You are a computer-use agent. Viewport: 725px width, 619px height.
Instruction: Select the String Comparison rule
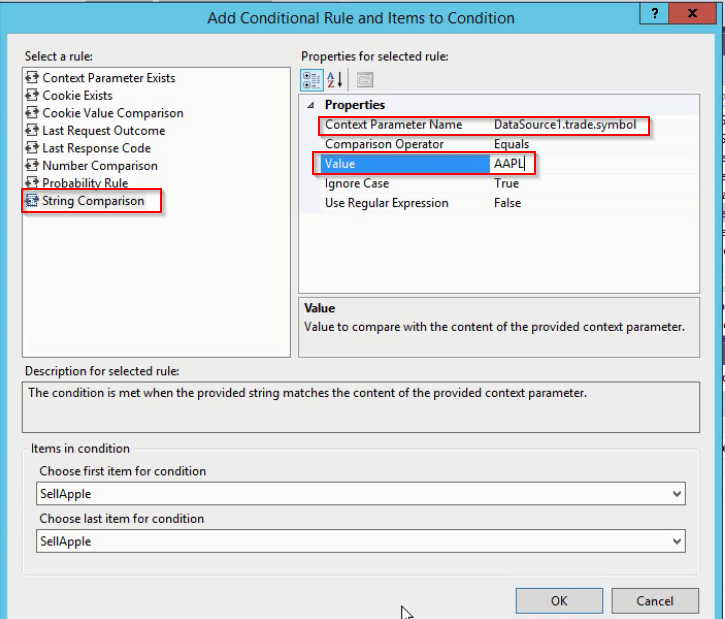(93, 201)
